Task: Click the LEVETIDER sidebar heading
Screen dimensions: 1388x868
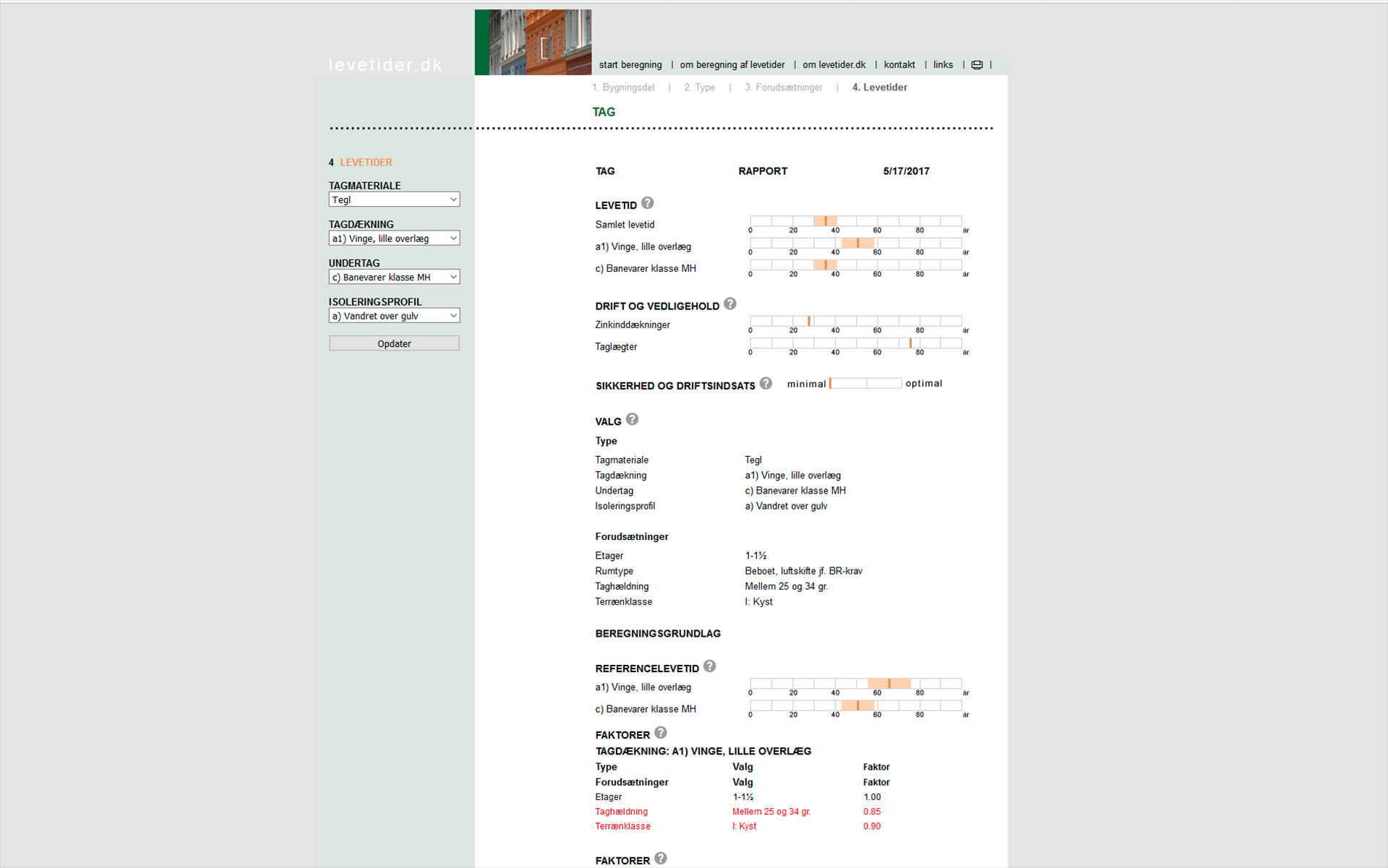Action: tap(367, 163)
